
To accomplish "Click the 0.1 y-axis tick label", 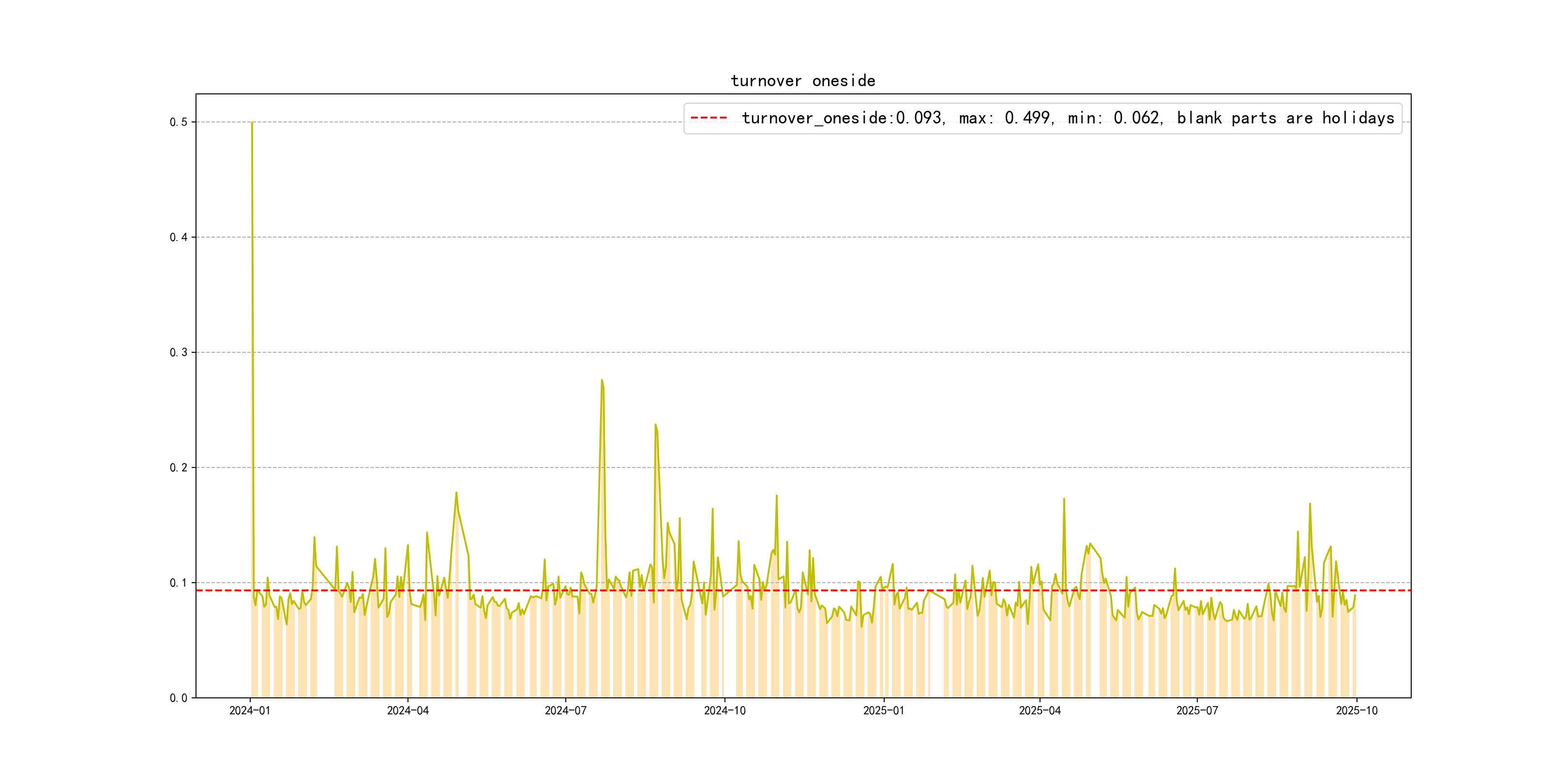I will [x=179, y=583].
